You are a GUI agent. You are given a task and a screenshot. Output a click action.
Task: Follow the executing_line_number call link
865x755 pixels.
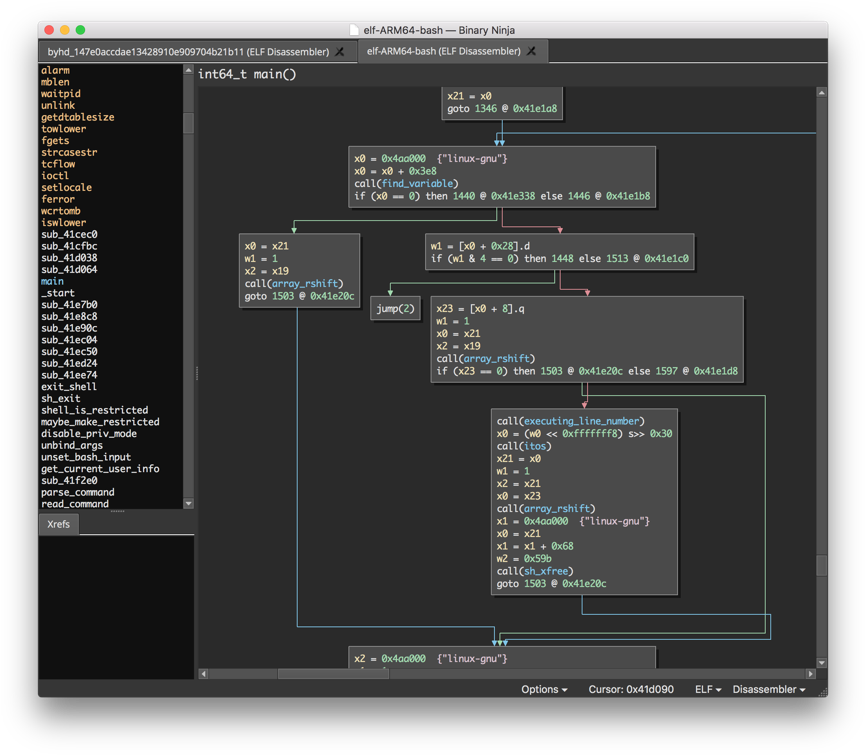click(x=584, y=422)
